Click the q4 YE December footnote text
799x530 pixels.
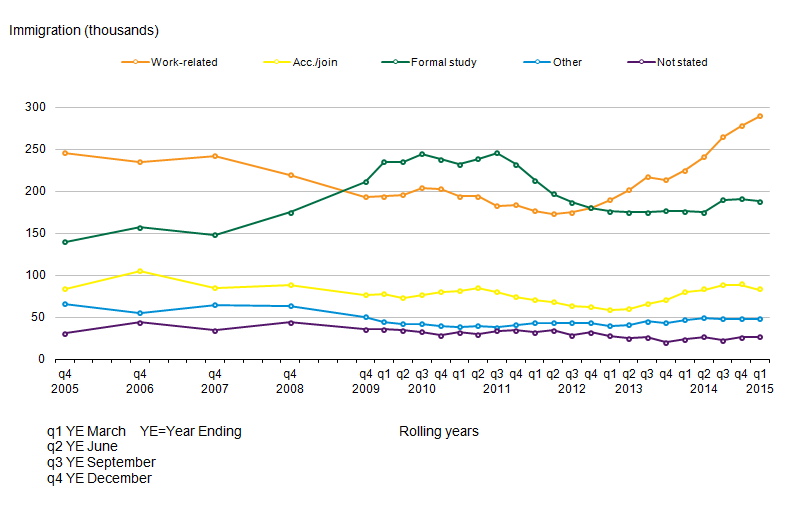pyautogui.click(x=99, y=478)
